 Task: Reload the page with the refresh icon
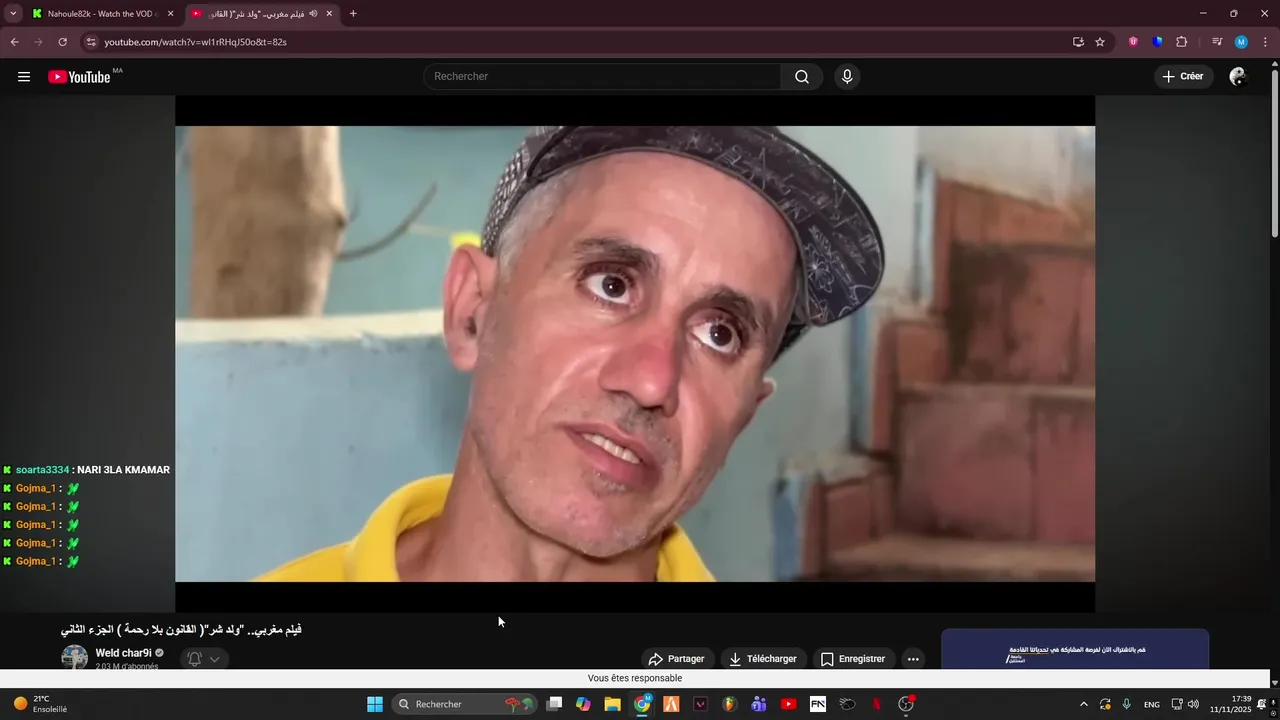(x=62, y=42)
